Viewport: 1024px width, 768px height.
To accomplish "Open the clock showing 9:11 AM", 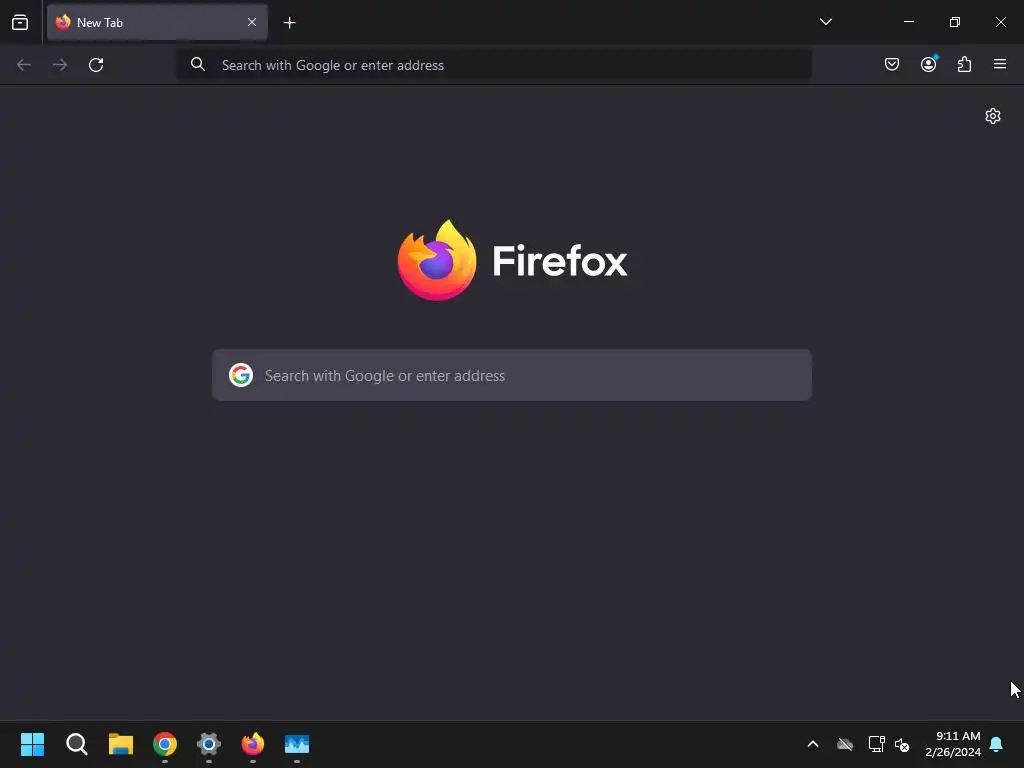I will coord(953,744).
